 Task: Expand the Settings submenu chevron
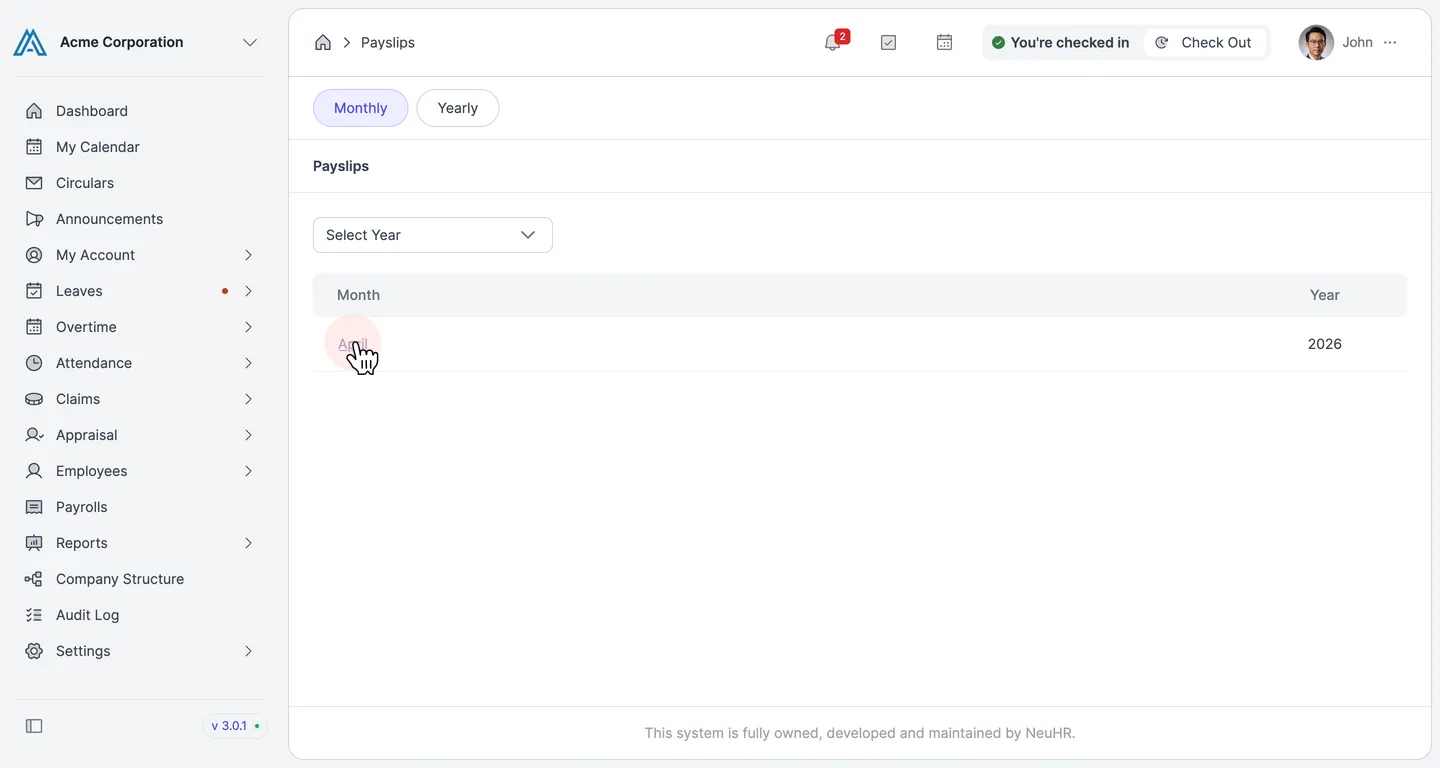point(248,651)
